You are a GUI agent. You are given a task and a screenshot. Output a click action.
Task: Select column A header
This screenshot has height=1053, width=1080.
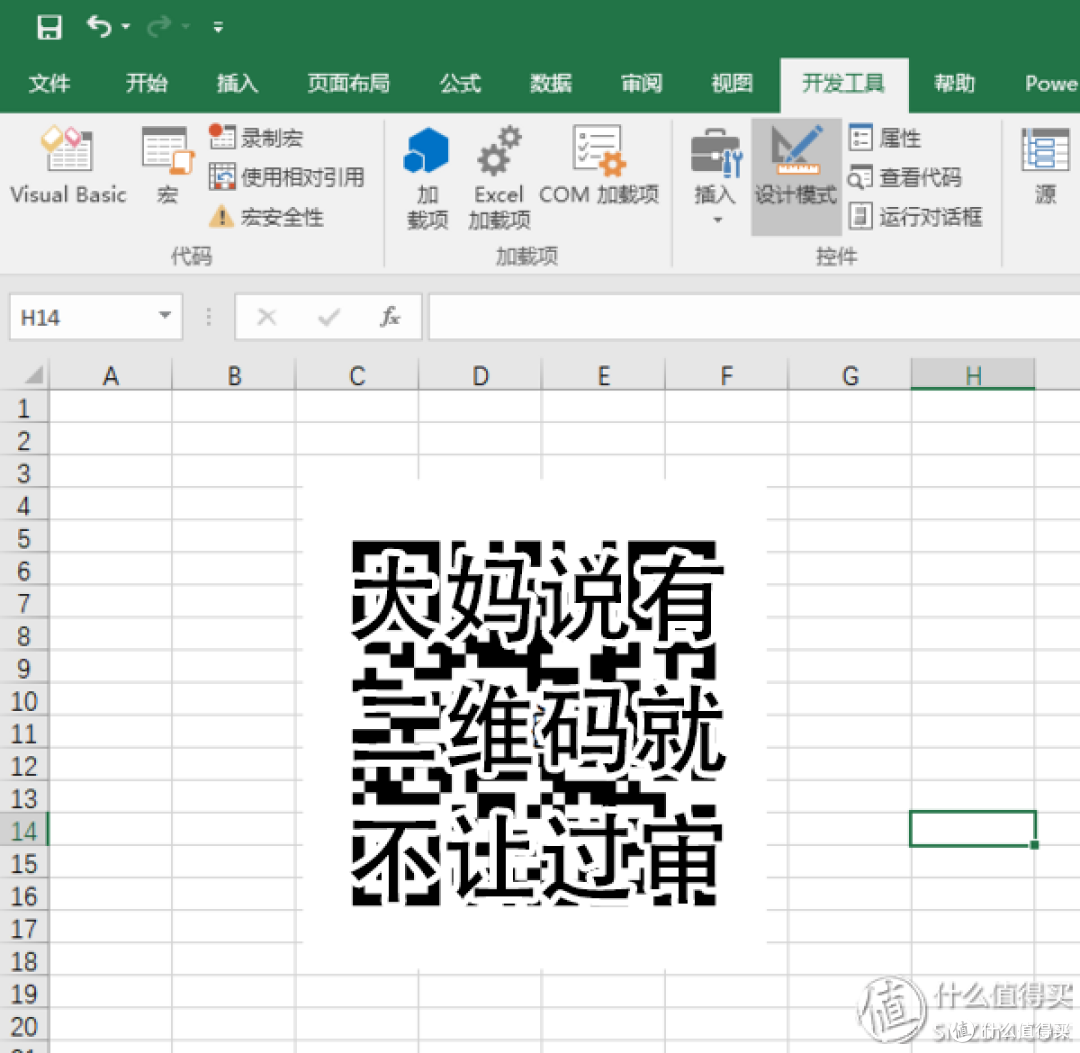pyautogui.click(x=111, y=376)
